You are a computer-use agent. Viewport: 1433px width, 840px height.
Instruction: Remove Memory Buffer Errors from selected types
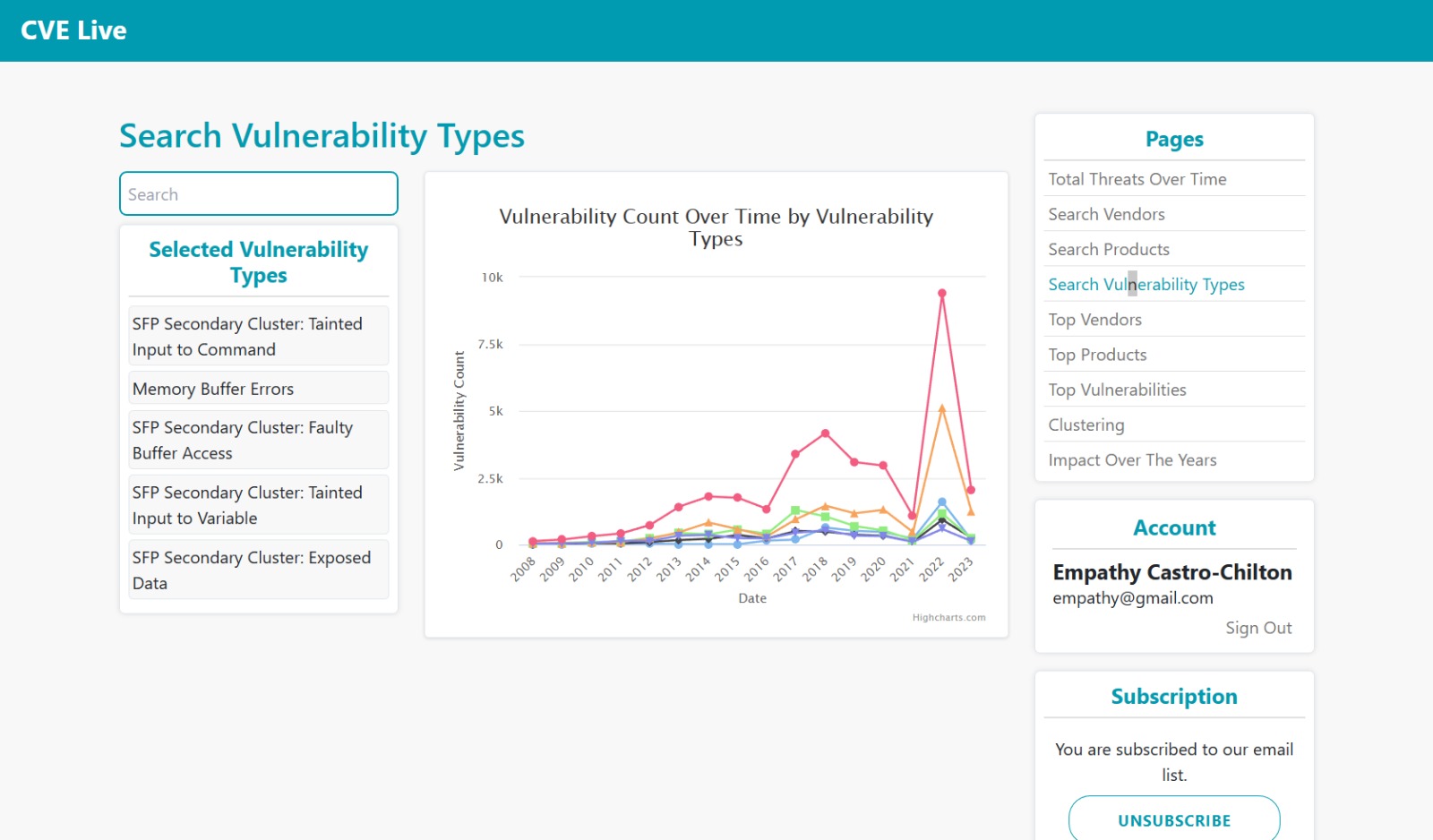[258, 388]
